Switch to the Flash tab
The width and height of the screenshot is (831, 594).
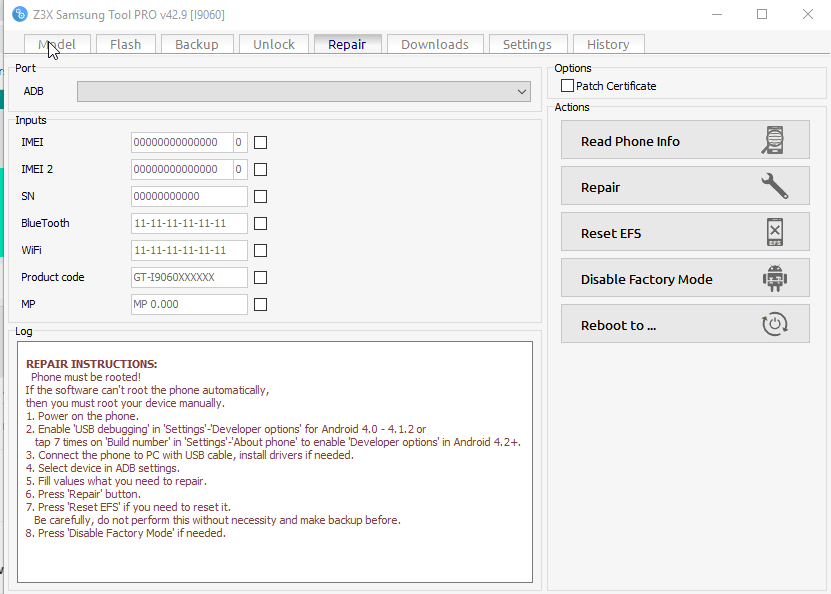[x=125, y=44]
